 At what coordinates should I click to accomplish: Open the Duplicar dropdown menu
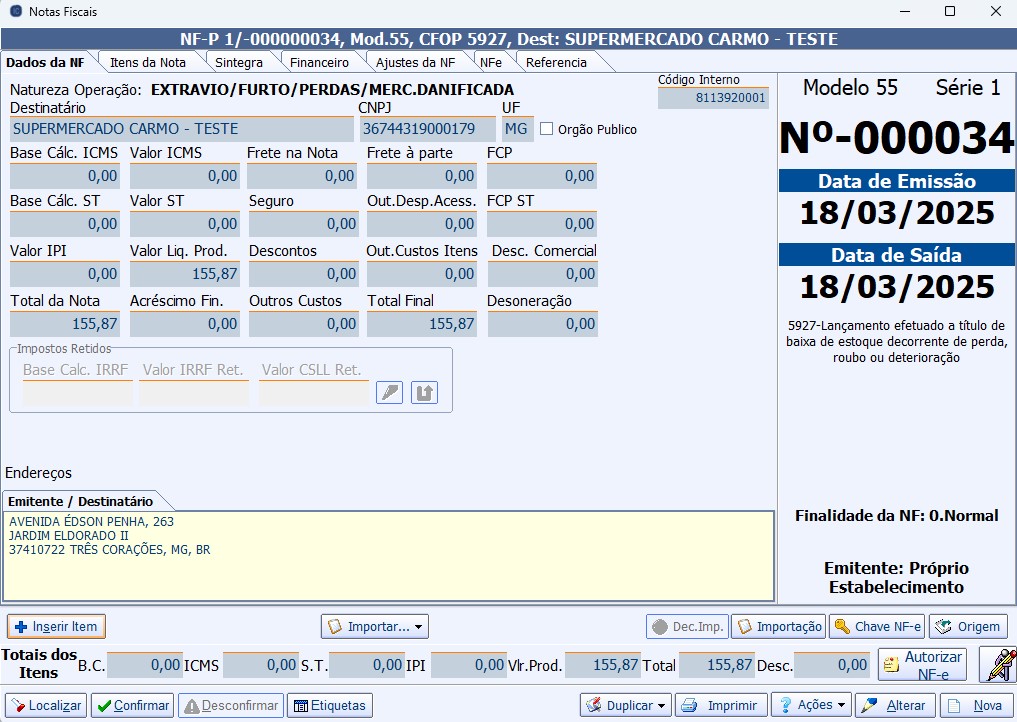click(x=625, y=705)
